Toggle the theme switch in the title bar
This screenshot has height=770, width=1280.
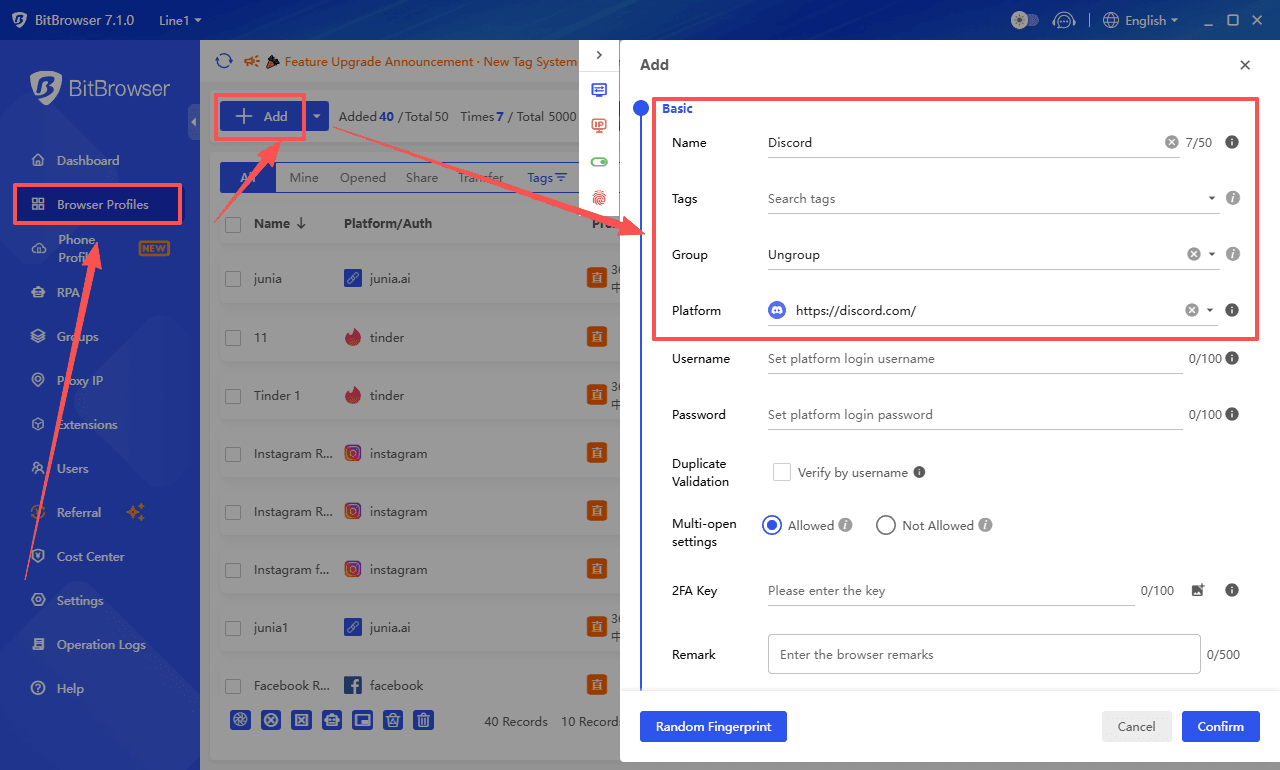pos(1023,20)
